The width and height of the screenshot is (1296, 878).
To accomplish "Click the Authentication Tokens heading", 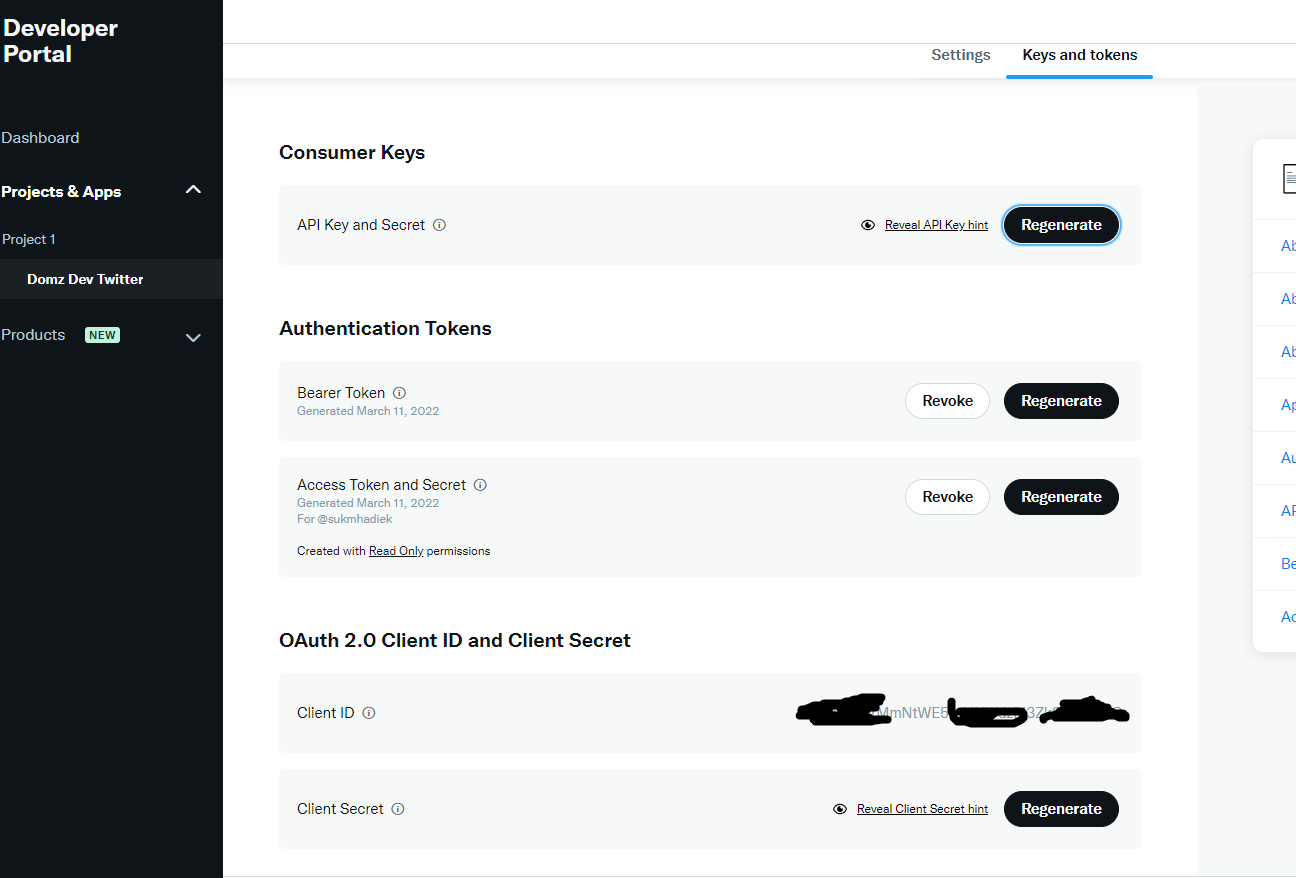I will click(385, 329).
